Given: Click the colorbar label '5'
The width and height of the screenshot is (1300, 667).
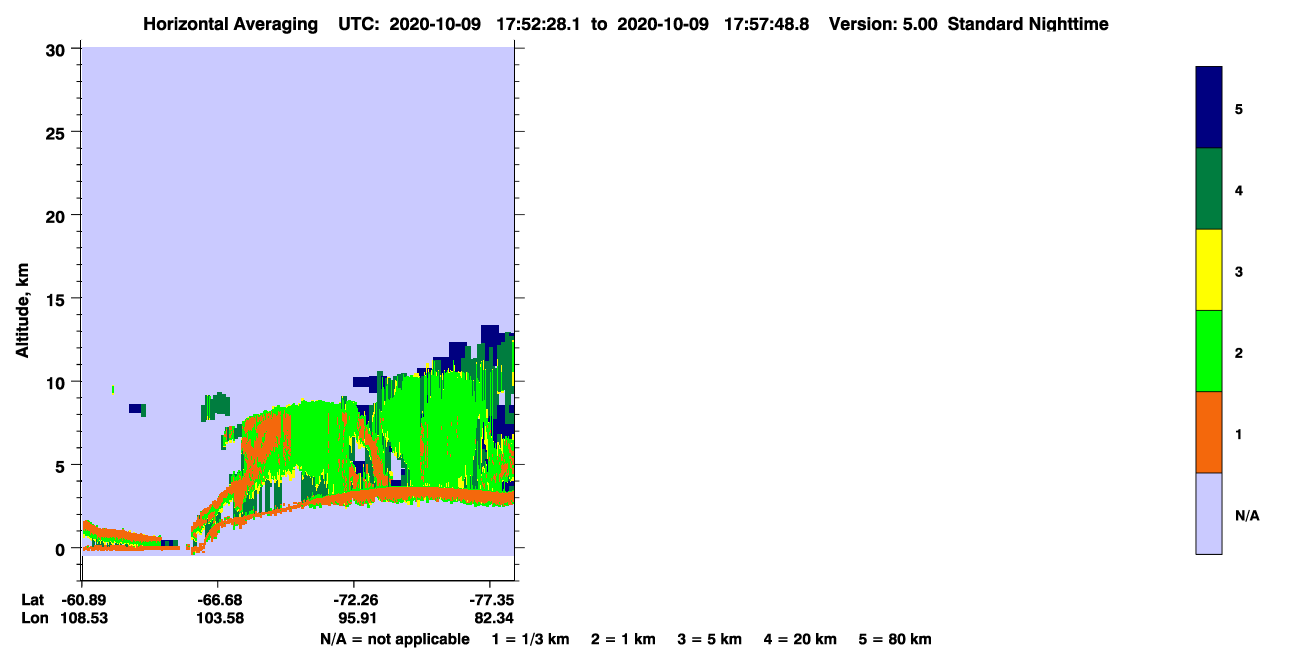Looking at the screenshot, I should click(x=1239, y=109).
